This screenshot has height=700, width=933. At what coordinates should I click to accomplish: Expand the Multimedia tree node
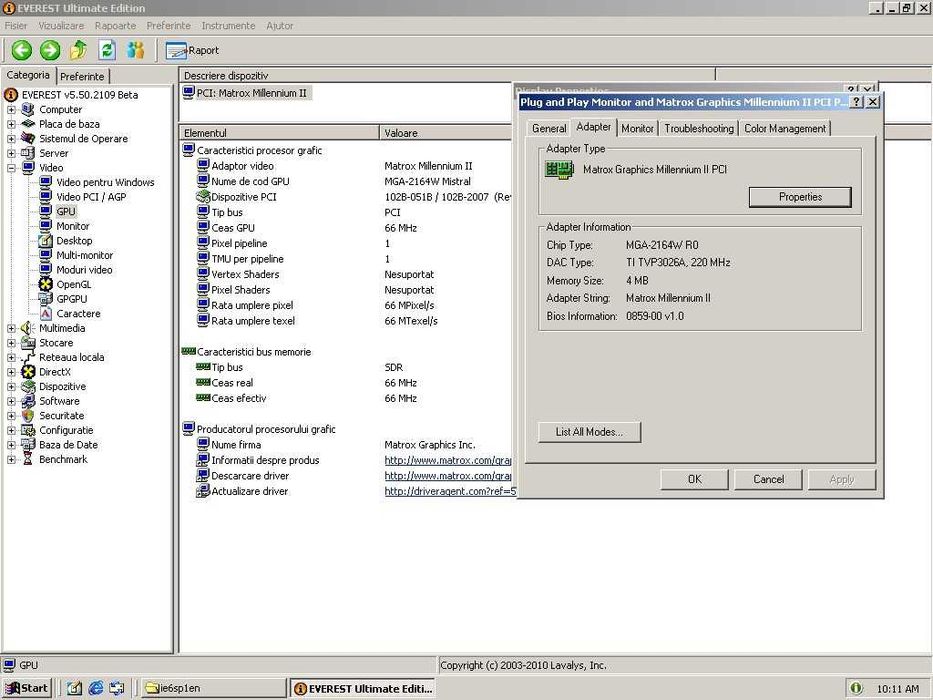click(11, 329)
